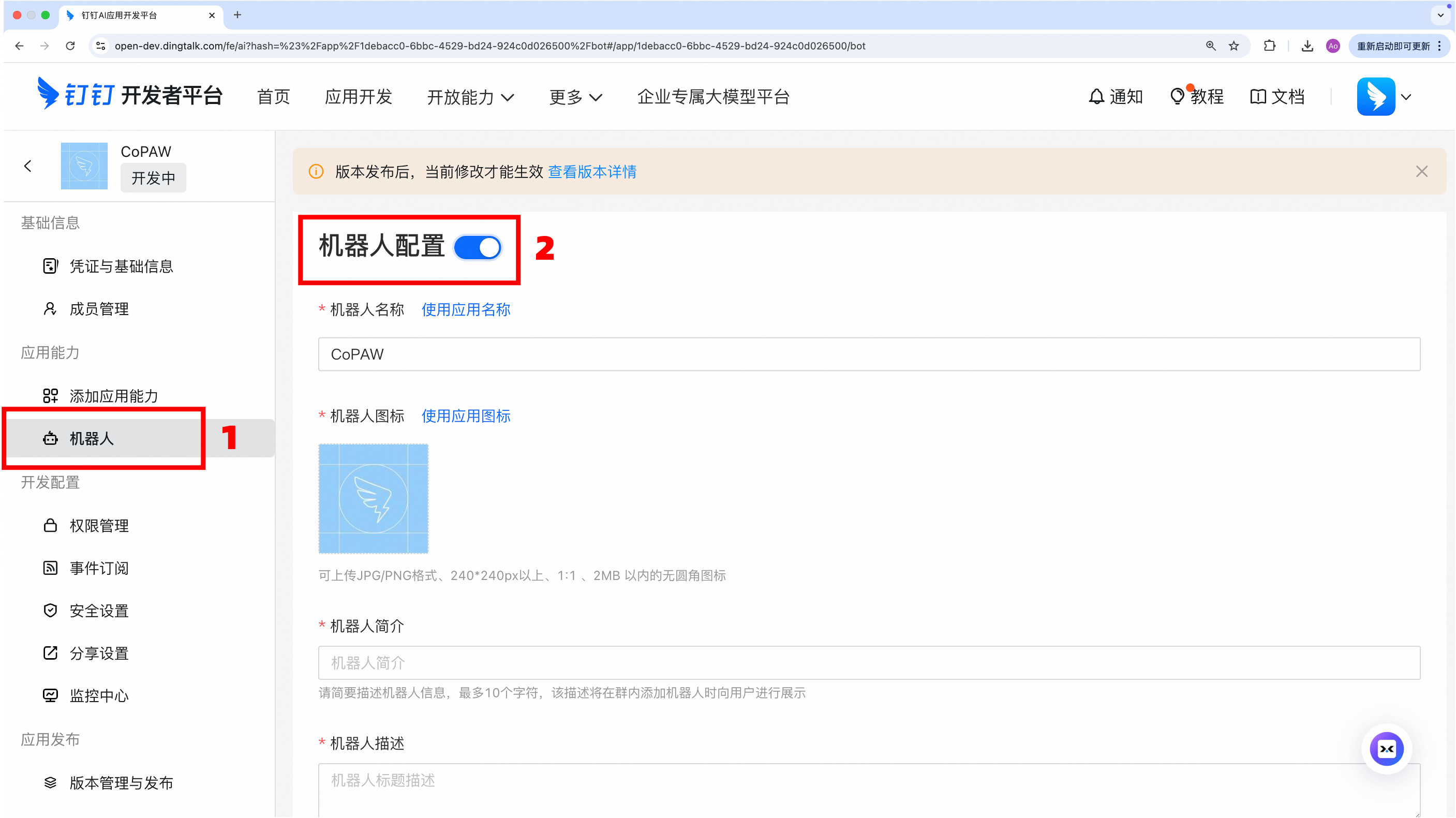Viewport: 1456px width, 818px height.
Task: Click 使用应用图标 link
Action: [x=466, y=416]
